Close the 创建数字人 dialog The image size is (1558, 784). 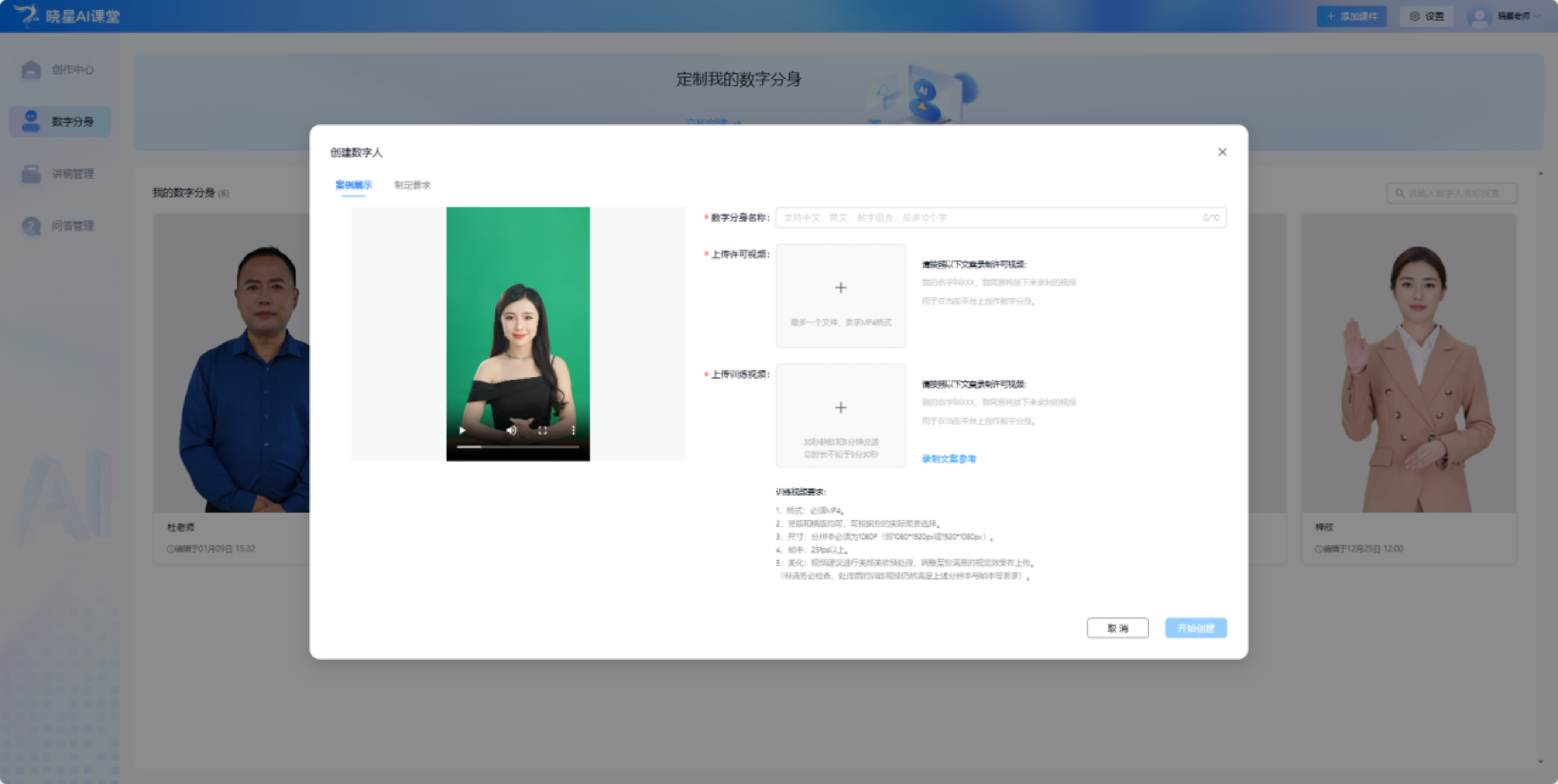1222,152
